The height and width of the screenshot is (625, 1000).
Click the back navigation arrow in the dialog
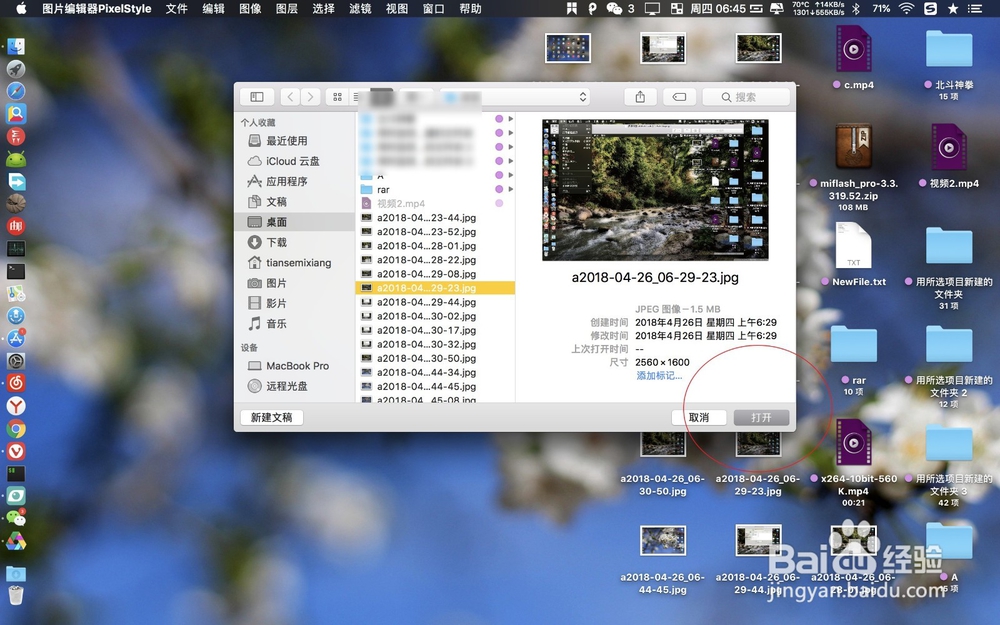291,97
